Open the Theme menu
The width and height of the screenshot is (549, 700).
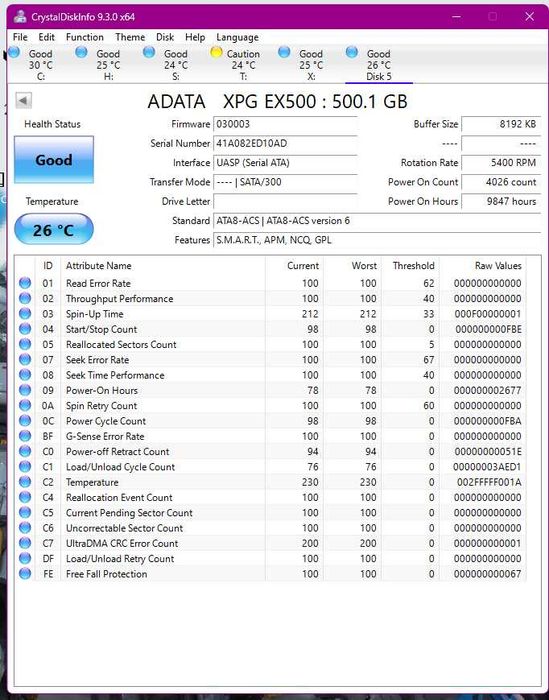click(x=130, y=37)
